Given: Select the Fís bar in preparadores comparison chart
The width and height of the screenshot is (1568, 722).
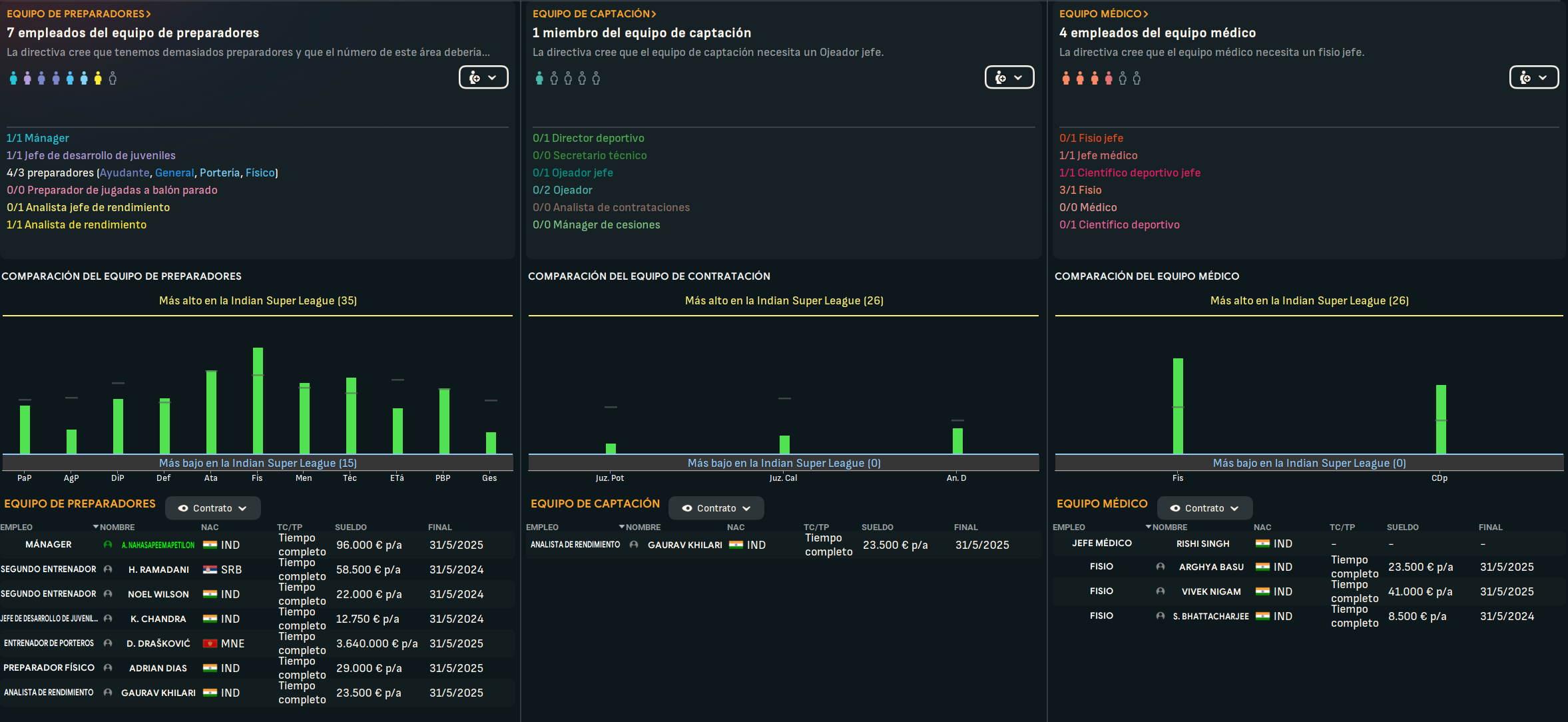Looking at the screenshot, I should (x=258, y=401).
